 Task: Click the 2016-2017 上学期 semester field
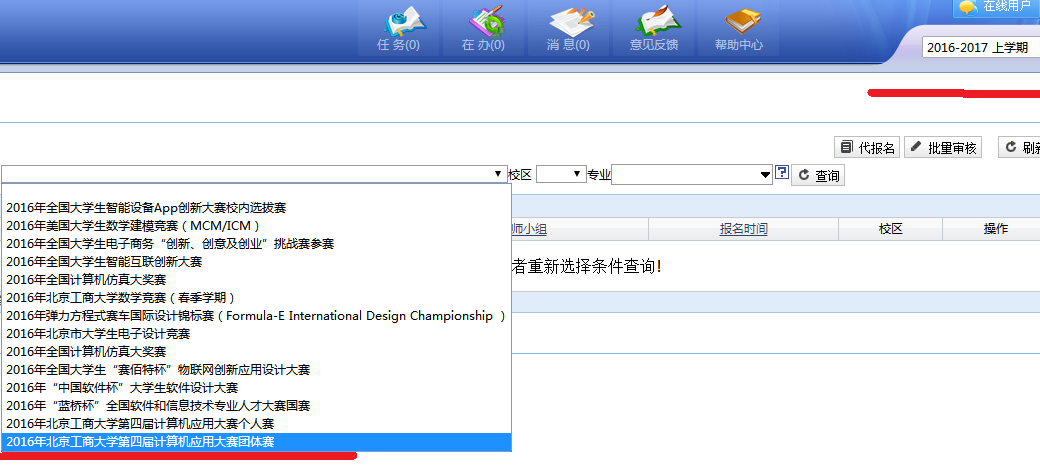click(980, 47)
